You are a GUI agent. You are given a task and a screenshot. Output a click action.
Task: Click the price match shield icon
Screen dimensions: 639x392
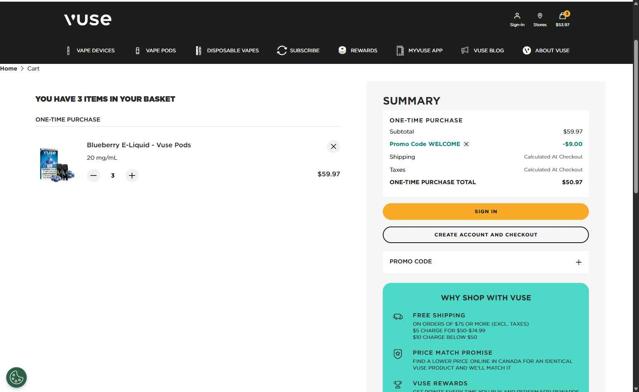[x=398, y=354]
